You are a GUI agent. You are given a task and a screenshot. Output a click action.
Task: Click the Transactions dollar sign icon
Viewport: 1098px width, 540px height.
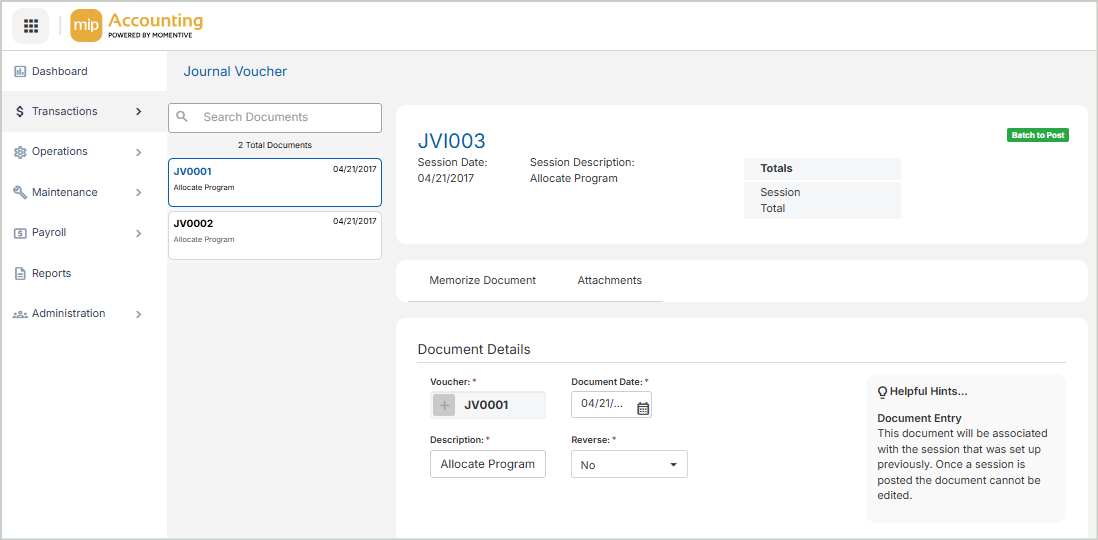(20, 112)
